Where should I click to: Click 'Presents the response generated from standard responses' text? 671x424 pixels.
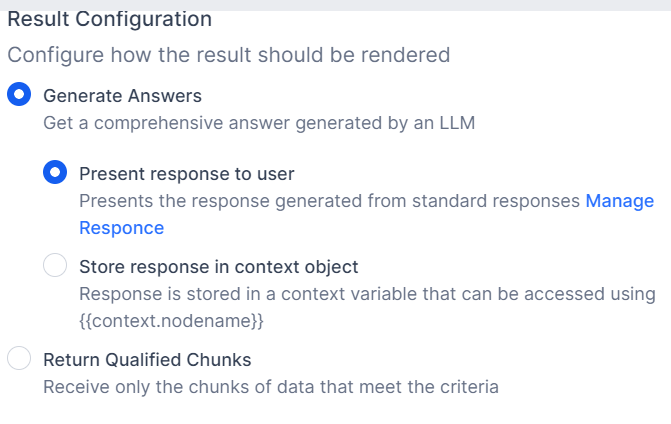tap(329, 201)
